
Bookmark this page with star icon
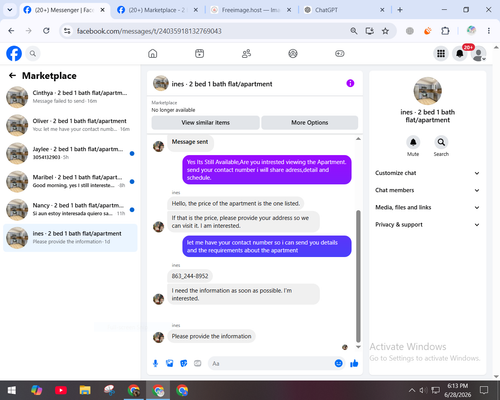(385, 31)
